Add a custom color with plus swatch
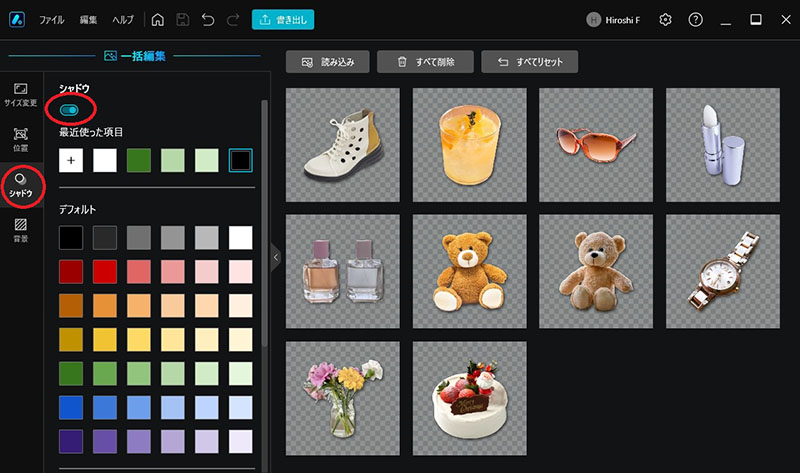This screenshot has height=473, width=800. 71,160
